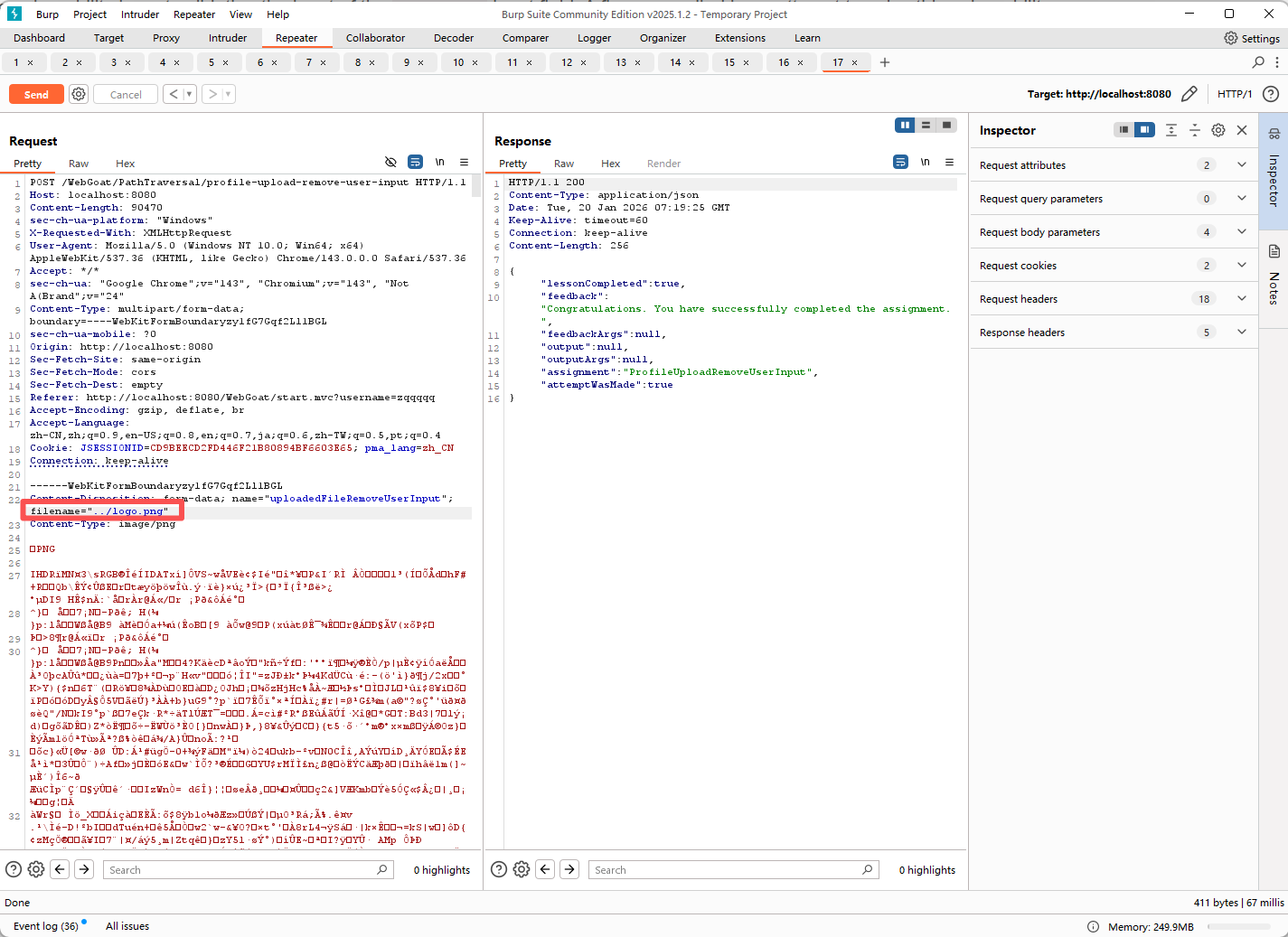Open the Request panel hamburger menu
Image resolution: width=1288 pixels, height=937 pixels.
tap(464, 163)
